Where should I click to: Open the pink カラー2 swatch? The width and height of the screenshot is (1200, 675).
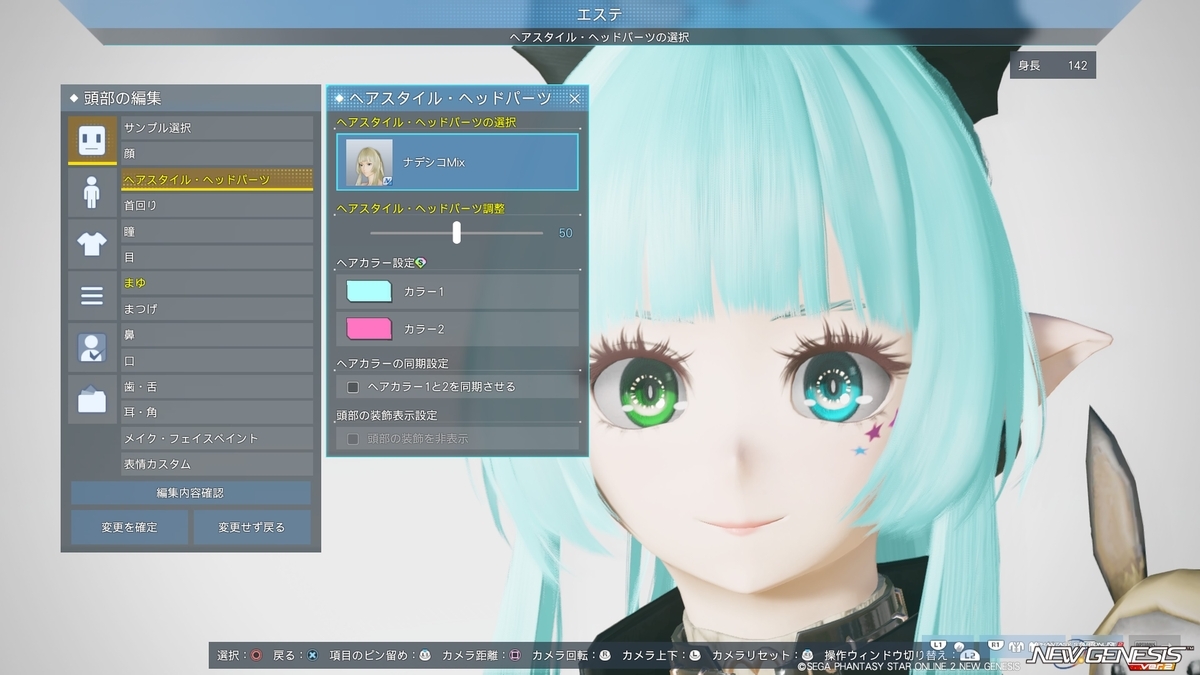point(369,329)
